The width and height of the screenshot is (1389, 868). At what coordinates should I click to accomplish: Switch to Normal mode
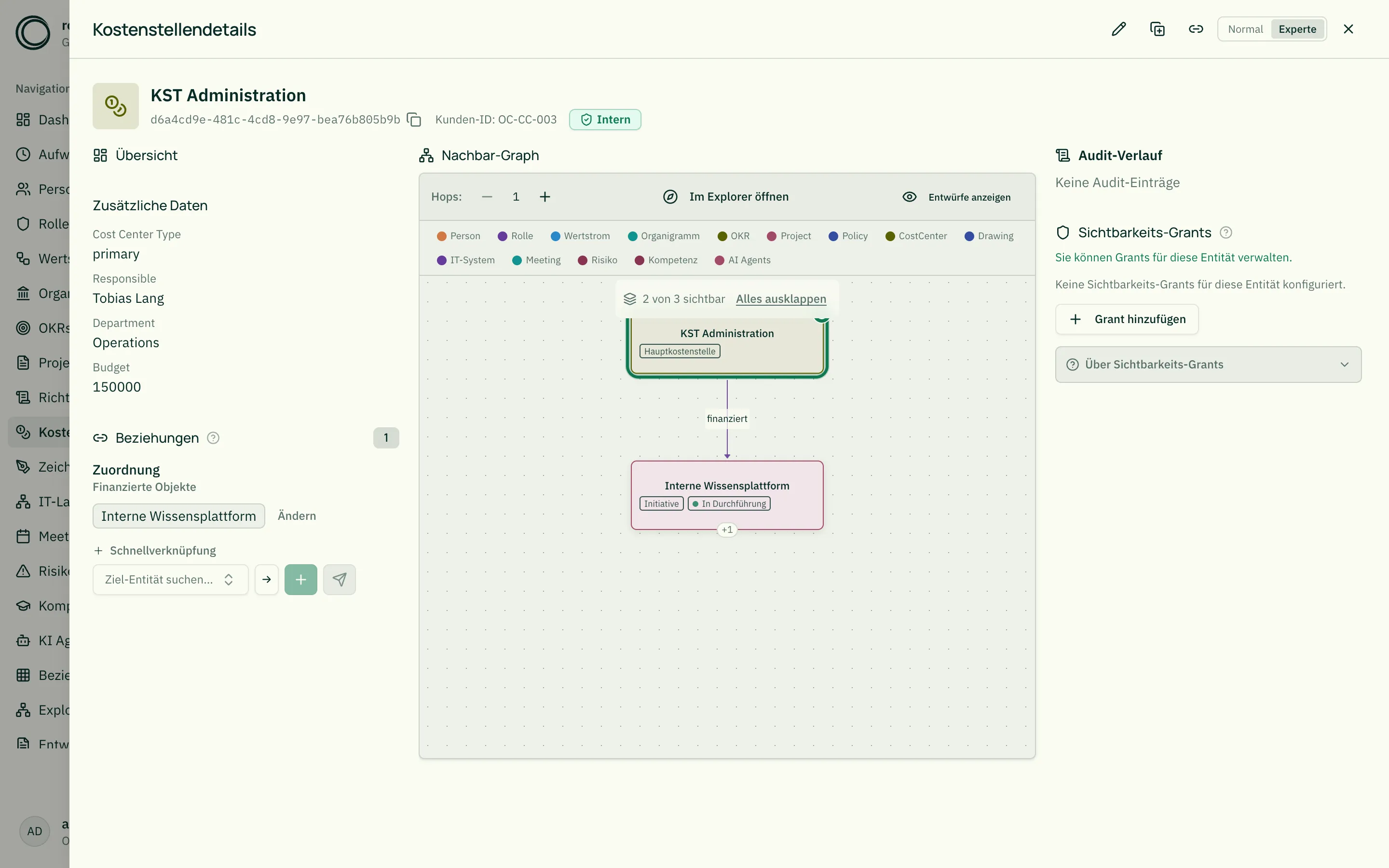(x=1245, y=29)
